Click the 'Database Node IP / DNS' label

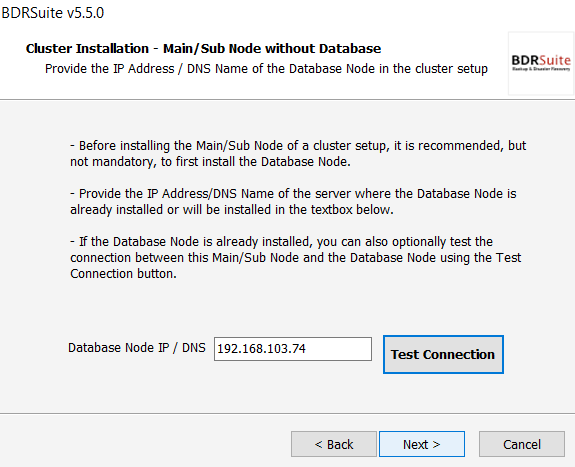137,347
